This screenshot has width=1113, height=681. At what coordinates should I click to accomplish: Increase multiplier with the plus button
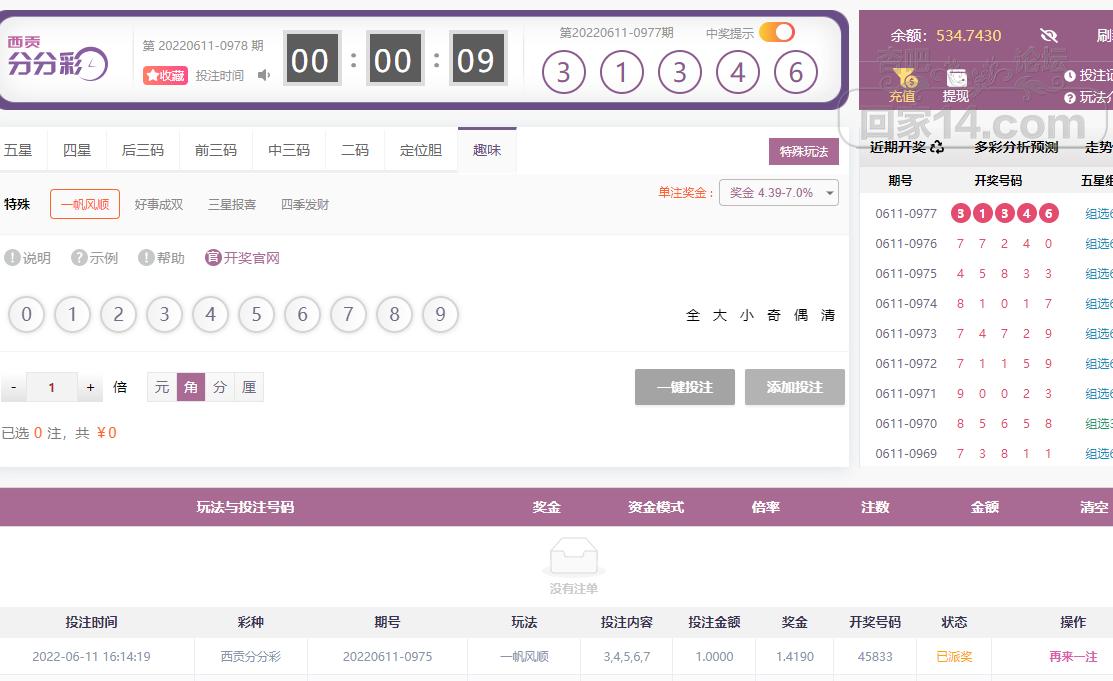tap(90, 387)
